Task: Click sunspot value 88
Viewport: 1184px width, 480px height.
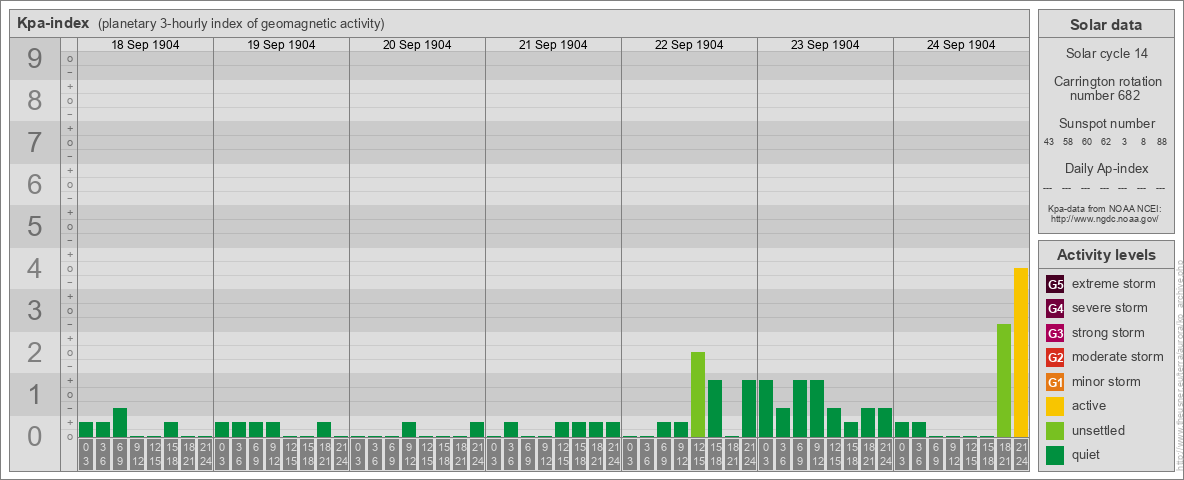Action: (1161, 141)
